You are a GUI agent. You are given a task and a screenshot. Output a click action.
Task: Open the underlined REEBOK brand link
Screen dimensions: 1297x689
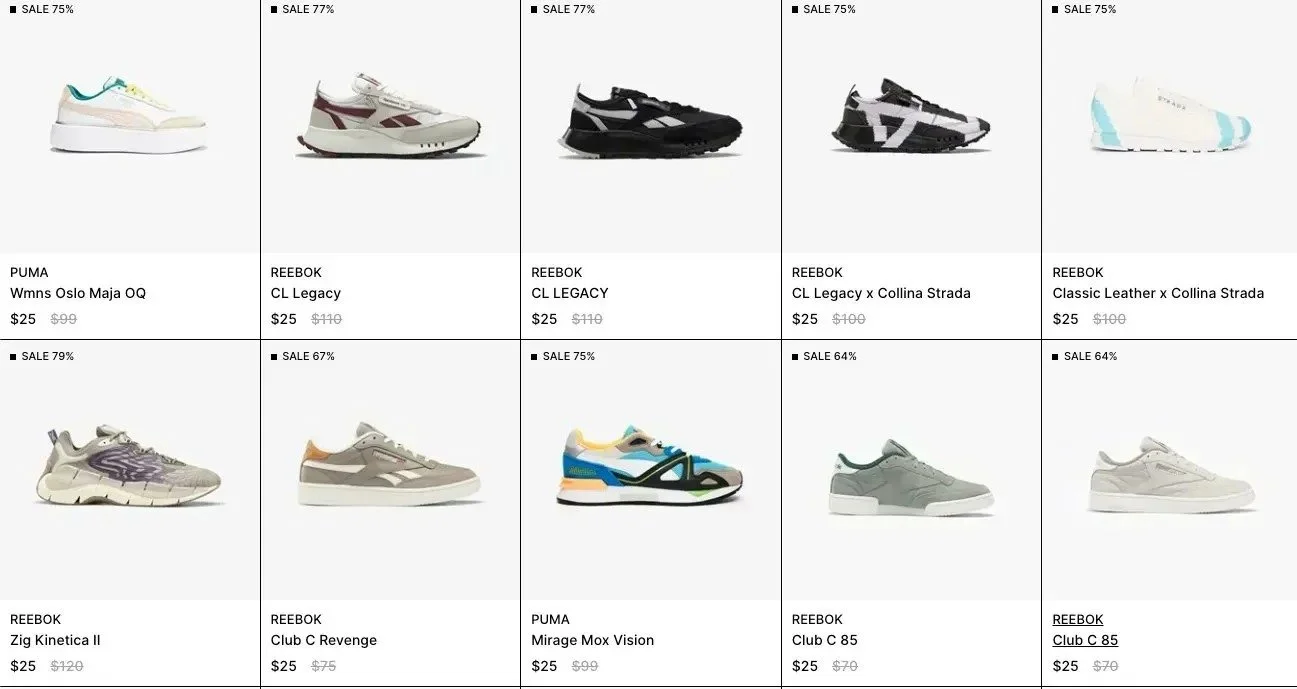[1078, 619]
